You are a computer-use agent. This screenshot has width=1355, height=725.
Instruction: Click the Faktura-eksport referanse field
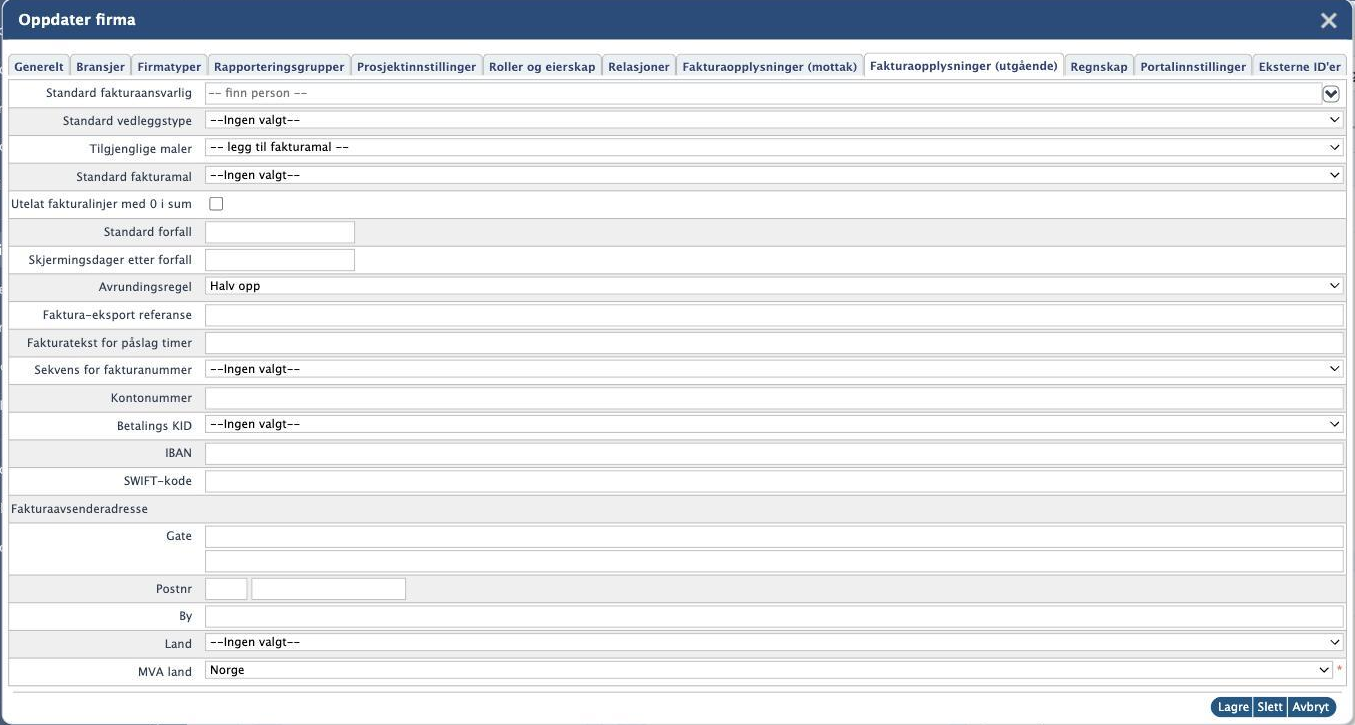coord(774,315)
